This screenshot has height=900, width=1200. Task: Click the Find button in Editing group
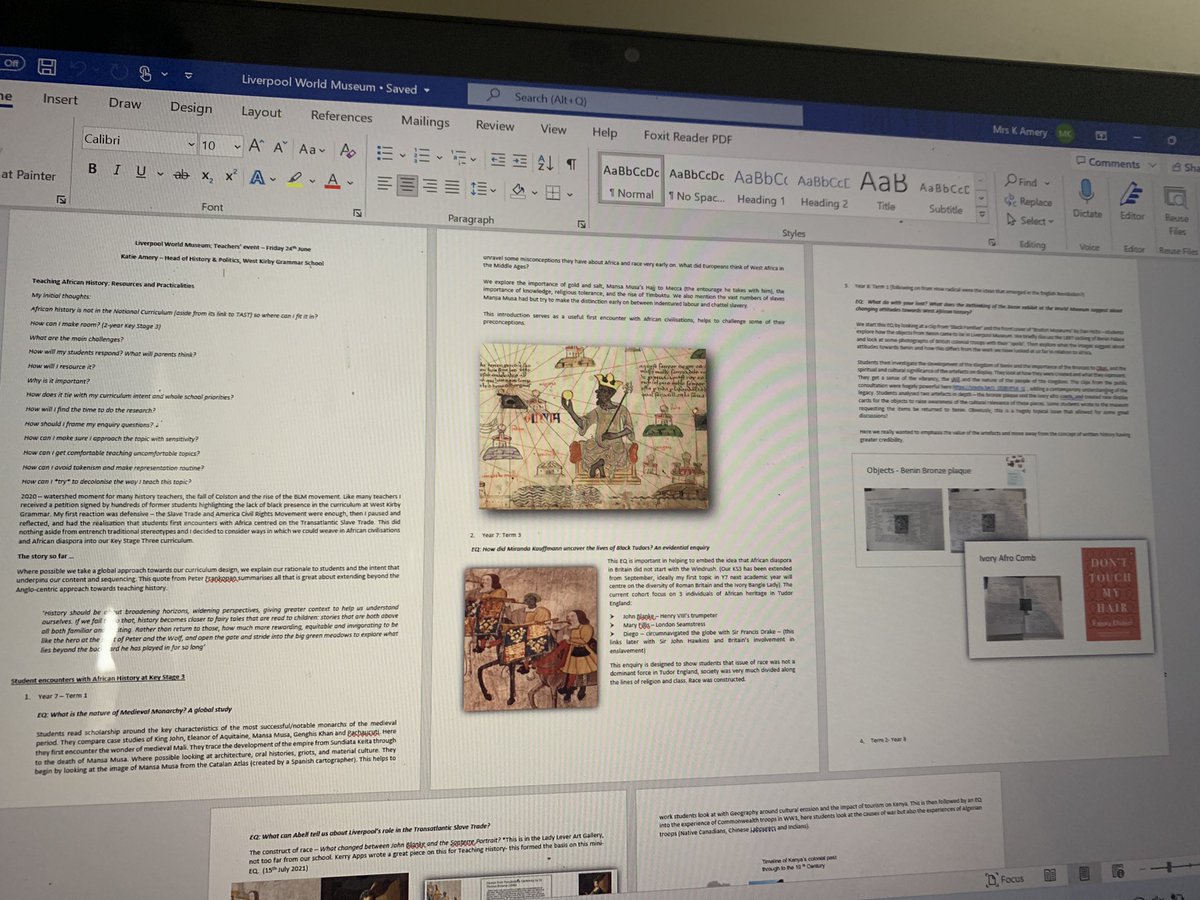1021,182
